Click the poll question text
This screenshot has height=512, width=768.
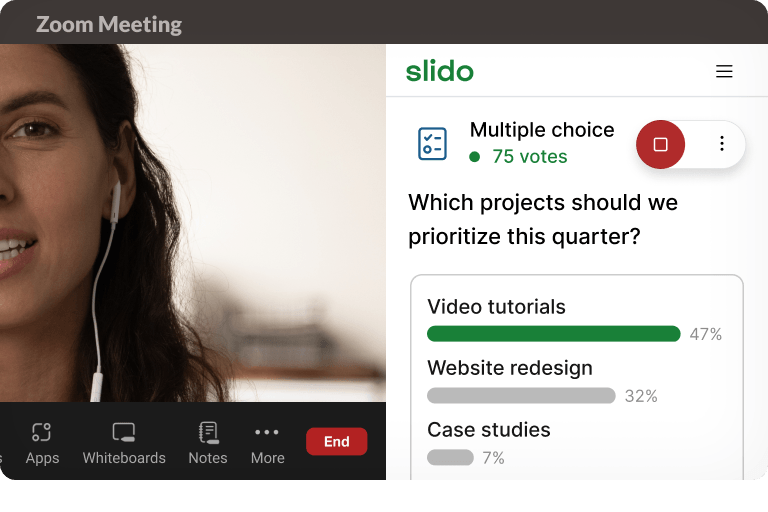[x=543, y=220]
